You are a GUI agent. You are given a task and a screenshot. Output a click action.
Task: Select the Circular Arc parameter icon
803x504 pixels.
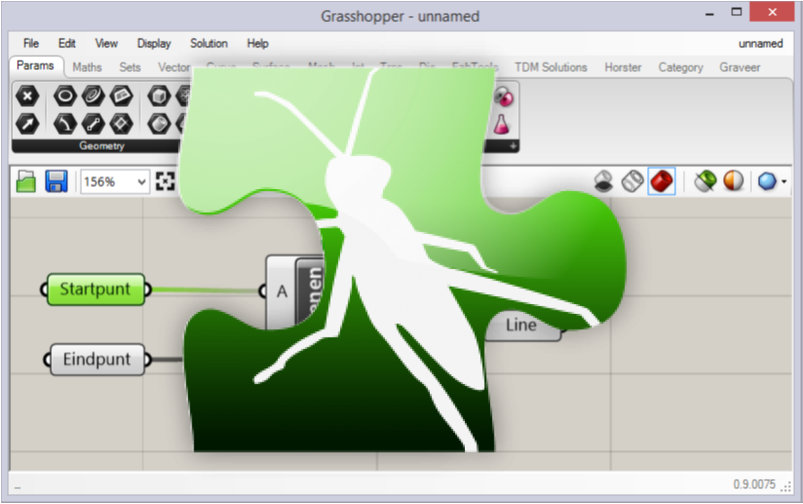click(65, 123)
